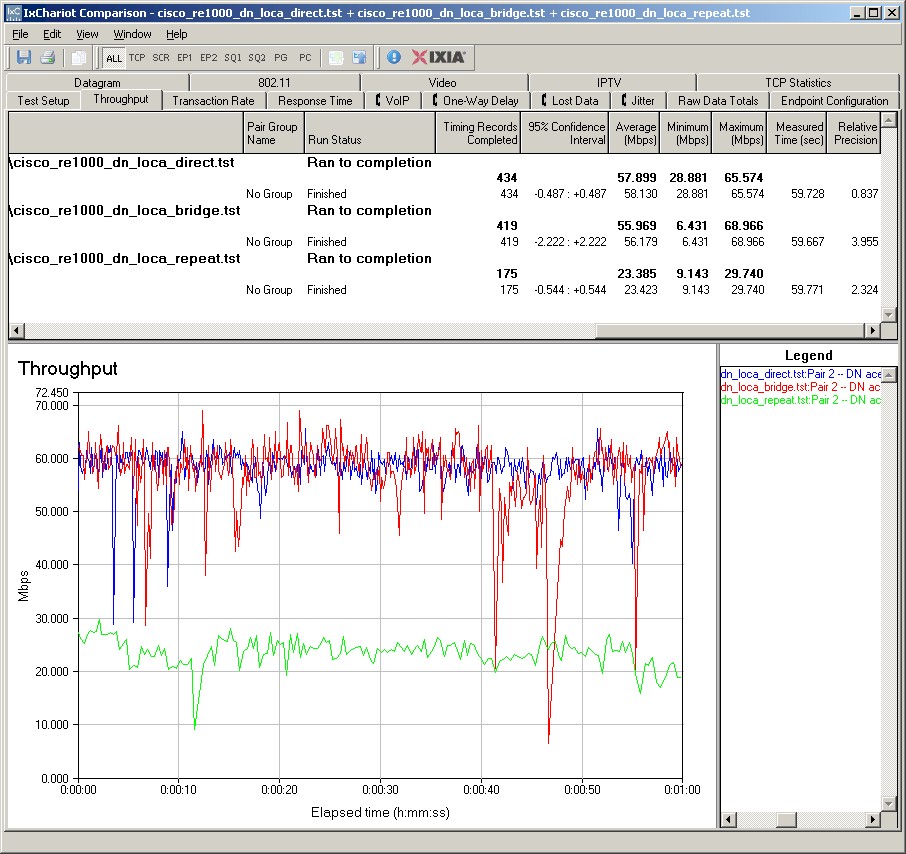
Task: Switch to the Datagram tab
Action: coord(97,83)
